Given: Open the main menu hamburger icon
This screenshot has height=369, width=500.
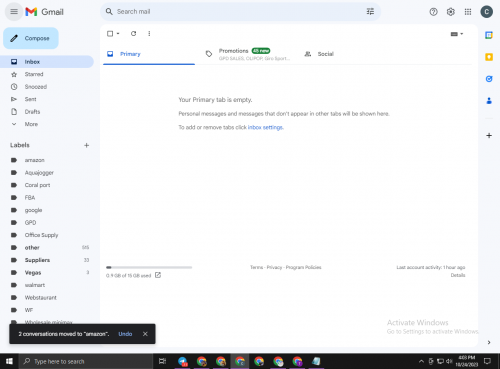Looking at the screenshot, I should pyautogui.click(x=14, y=12).
